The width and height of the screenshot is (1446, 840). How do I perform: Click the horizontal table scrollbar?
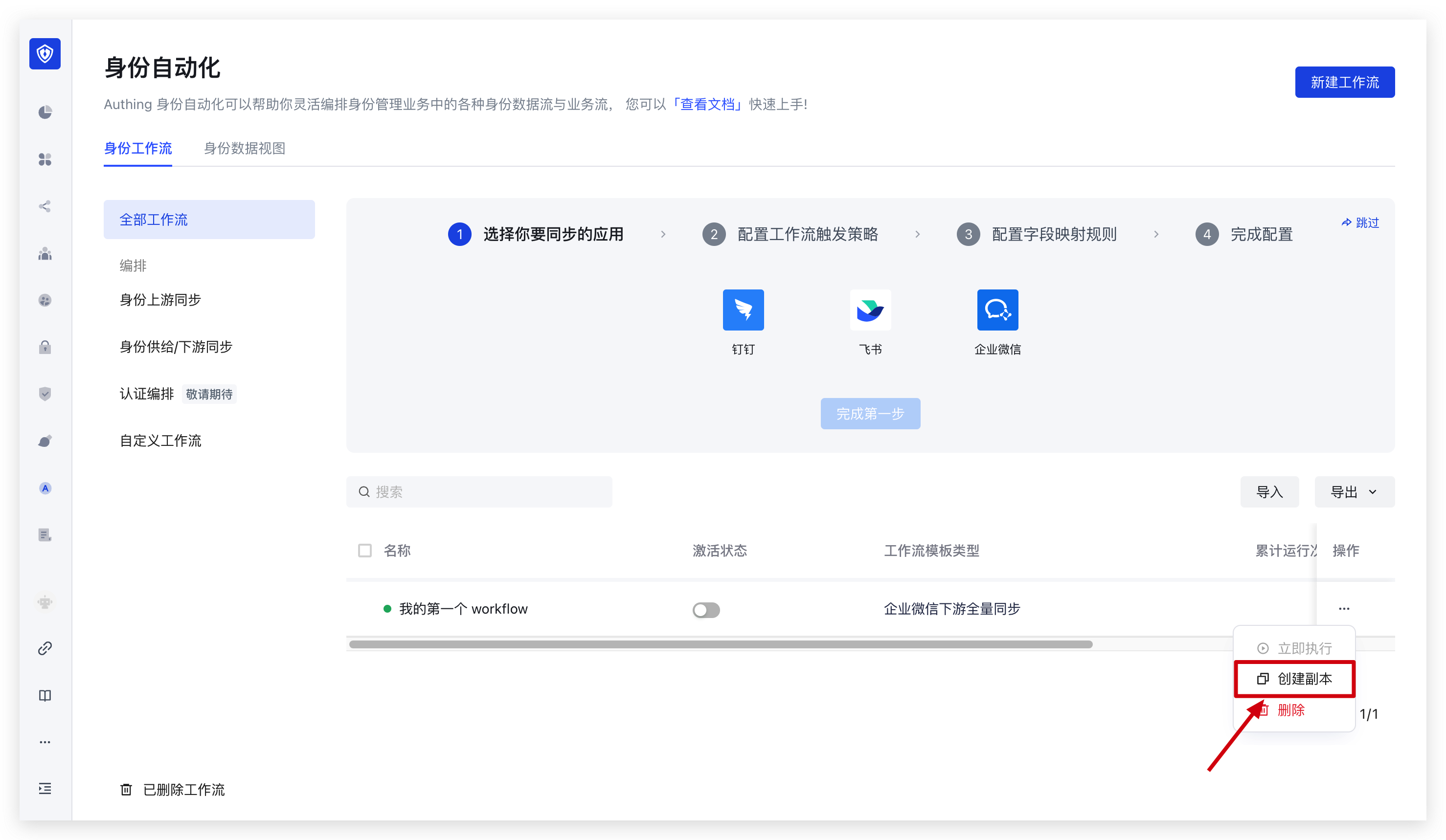click(x=720, y=644)
